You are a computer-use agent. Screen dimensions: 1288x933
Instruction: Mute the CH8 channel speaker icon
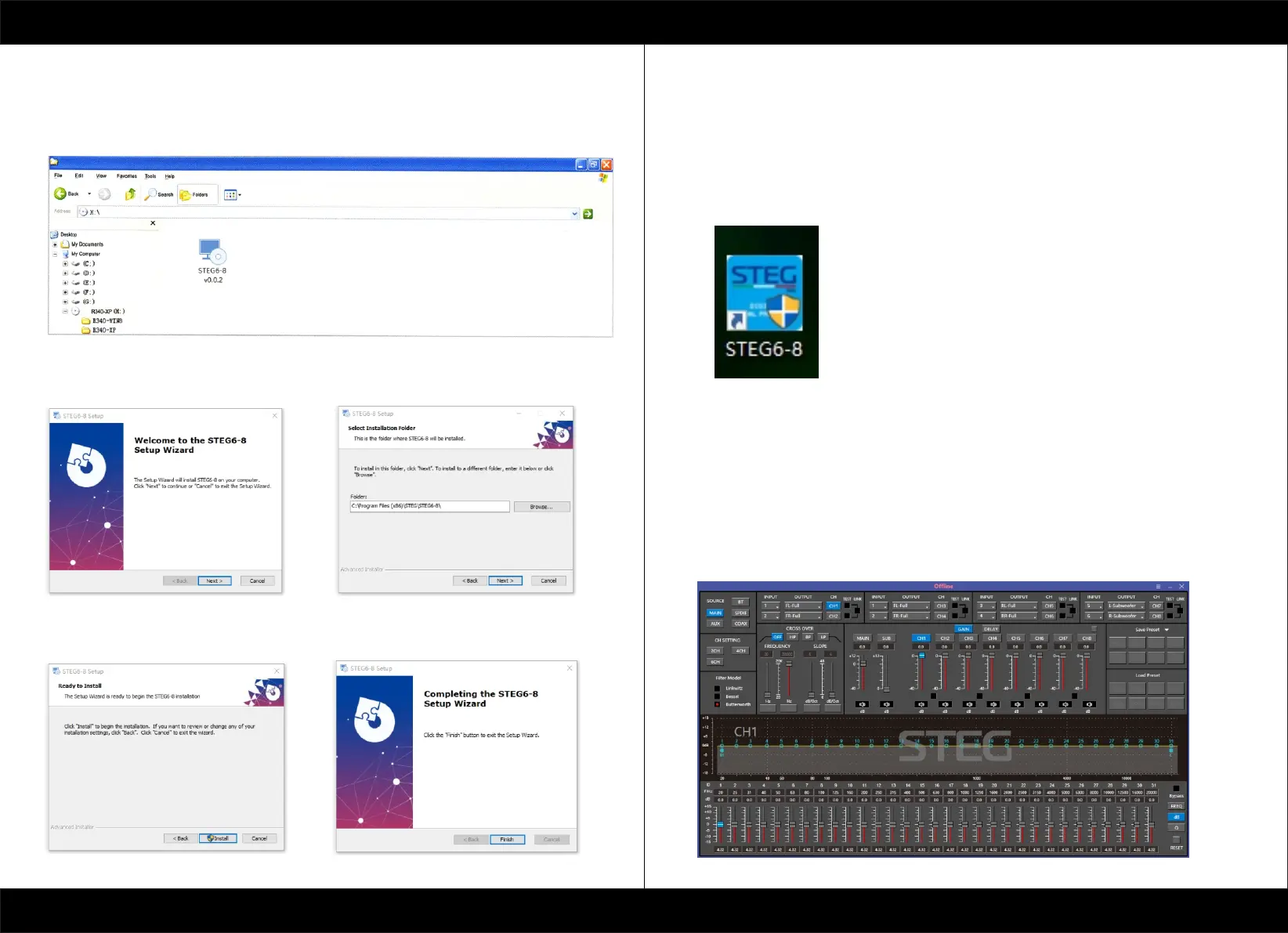pyautogui.click(x=1087, y=704)
